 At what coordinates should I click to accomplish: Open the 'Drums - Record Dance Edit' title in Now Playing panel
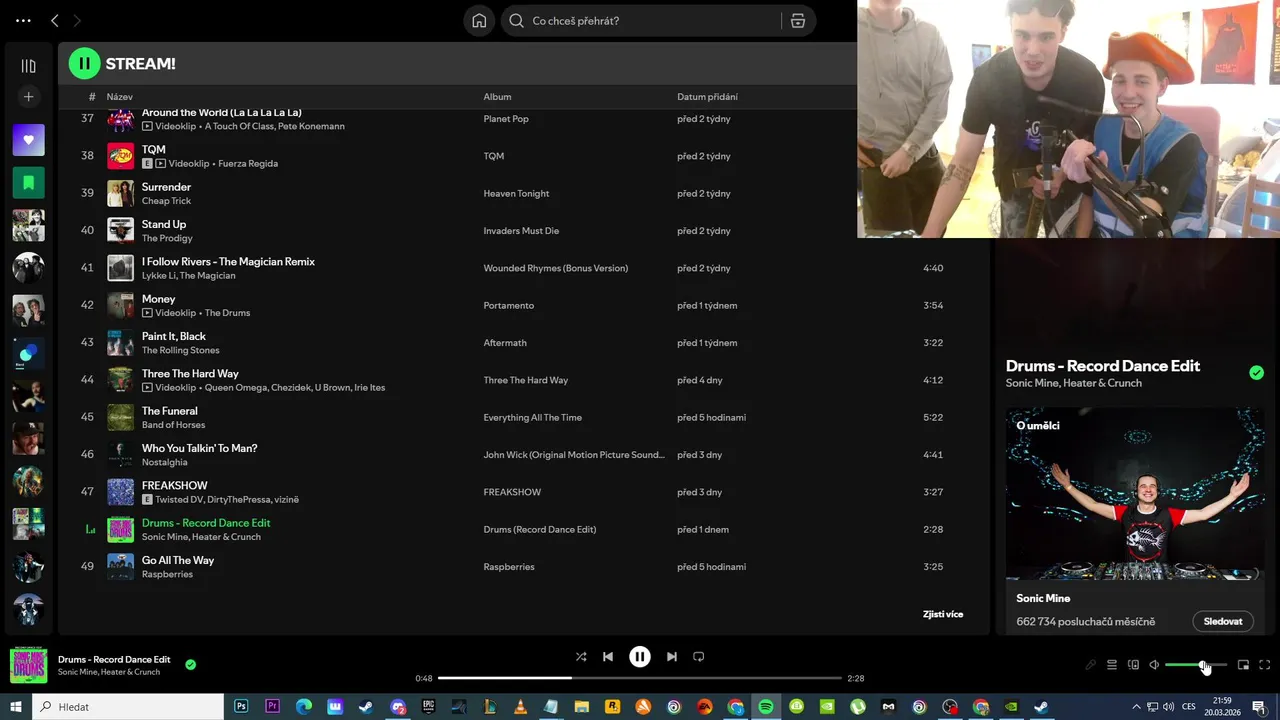pos(1103,366)
